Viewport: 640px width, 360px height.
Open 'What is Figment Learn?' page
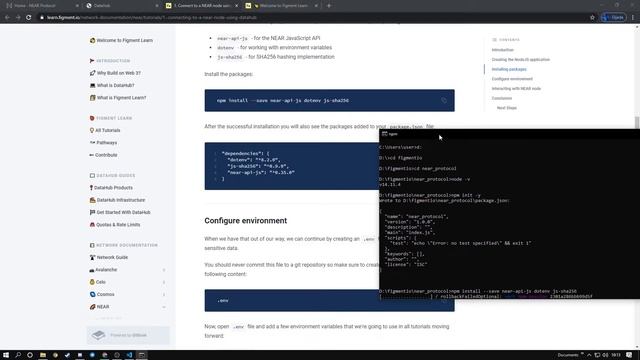point(118,98)
